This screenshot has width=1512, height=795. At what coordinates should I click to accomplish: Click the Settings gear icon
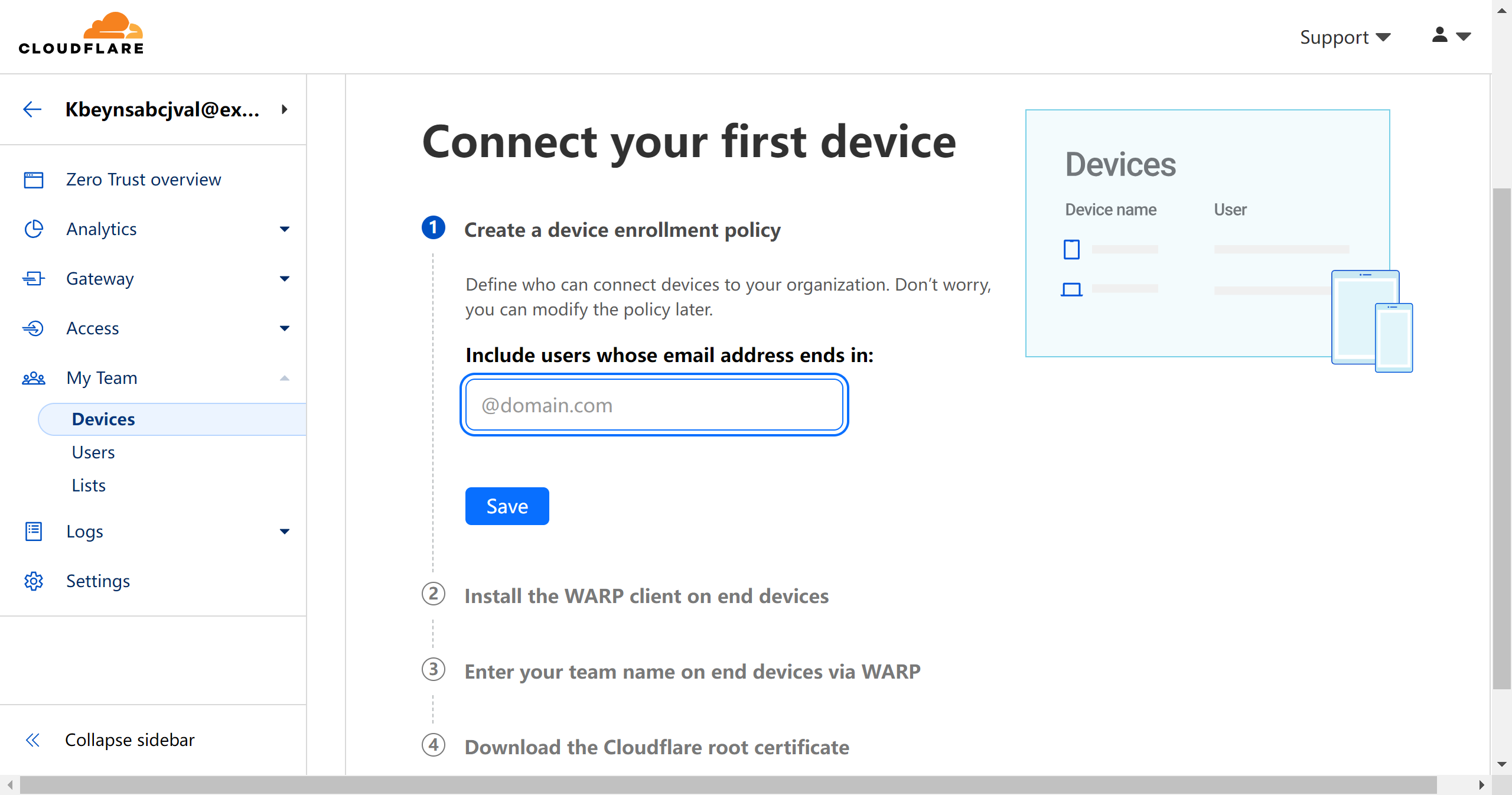point(34,581)
